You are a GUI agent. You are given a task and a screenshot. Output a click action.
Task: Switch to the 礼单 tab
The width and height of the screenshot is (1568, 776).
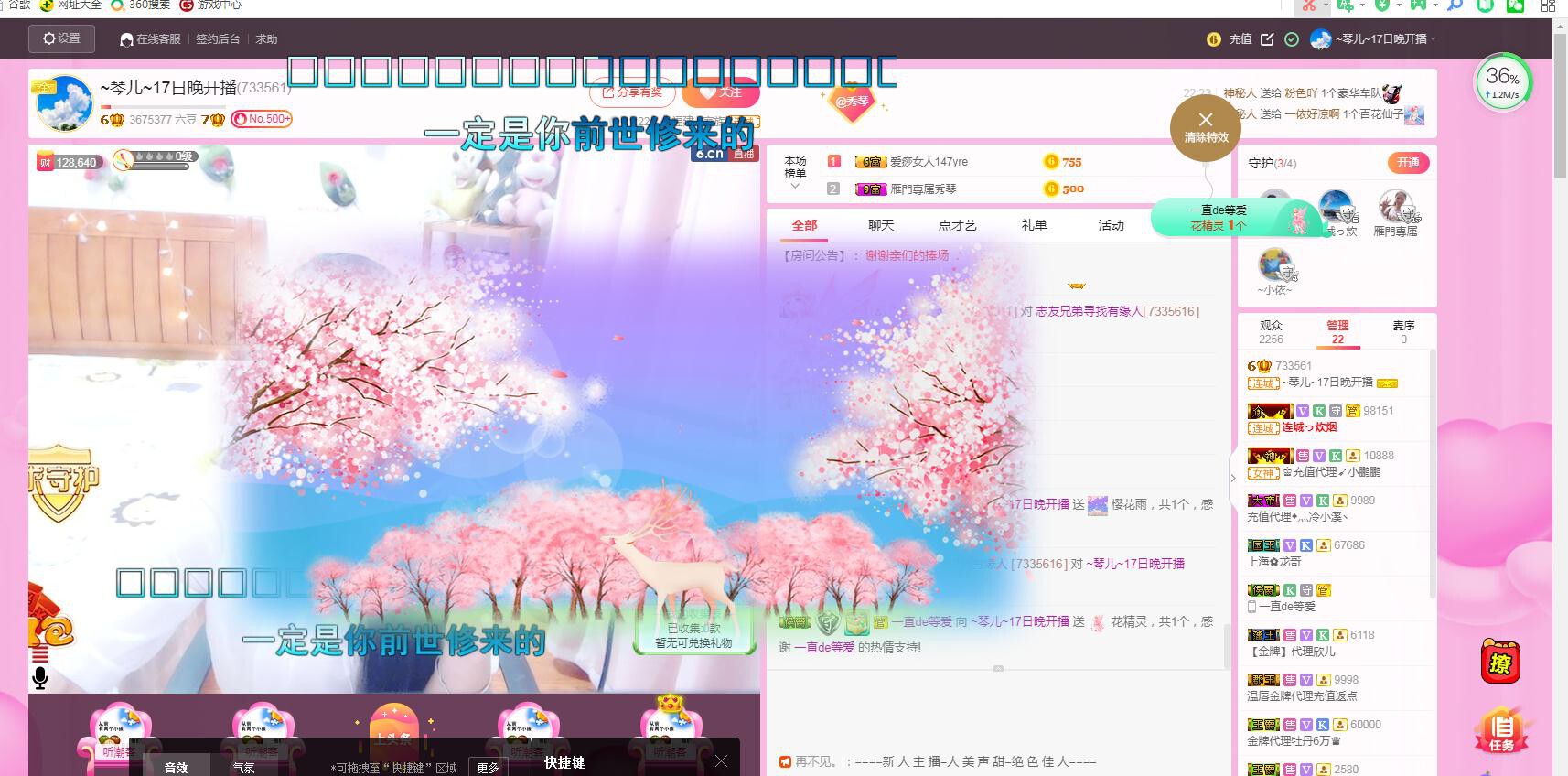1034,225
